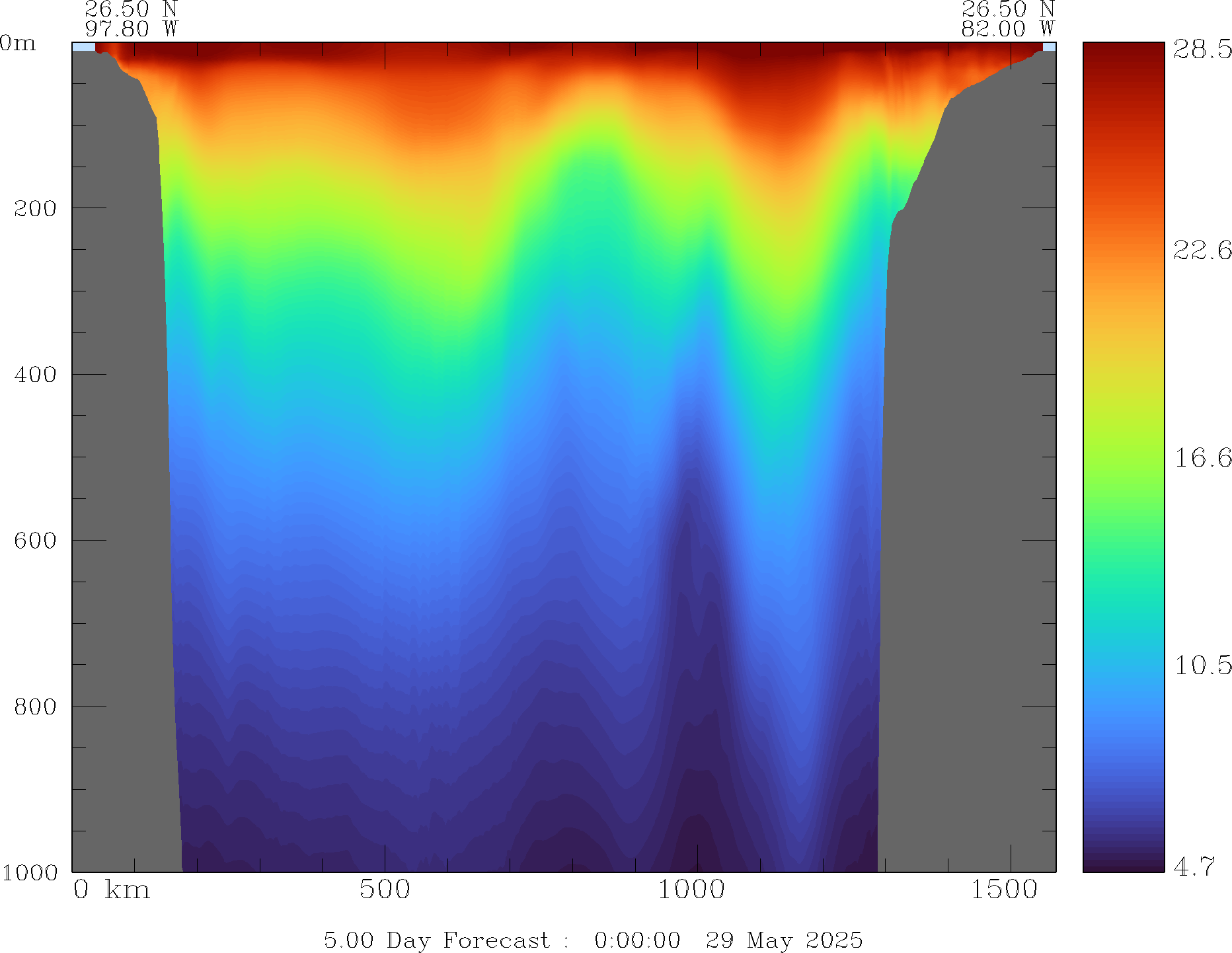The height and width of the screenshot is (953, 1232).
Task: Click the 82.00 W longitude label
Action: point(1007,29)
